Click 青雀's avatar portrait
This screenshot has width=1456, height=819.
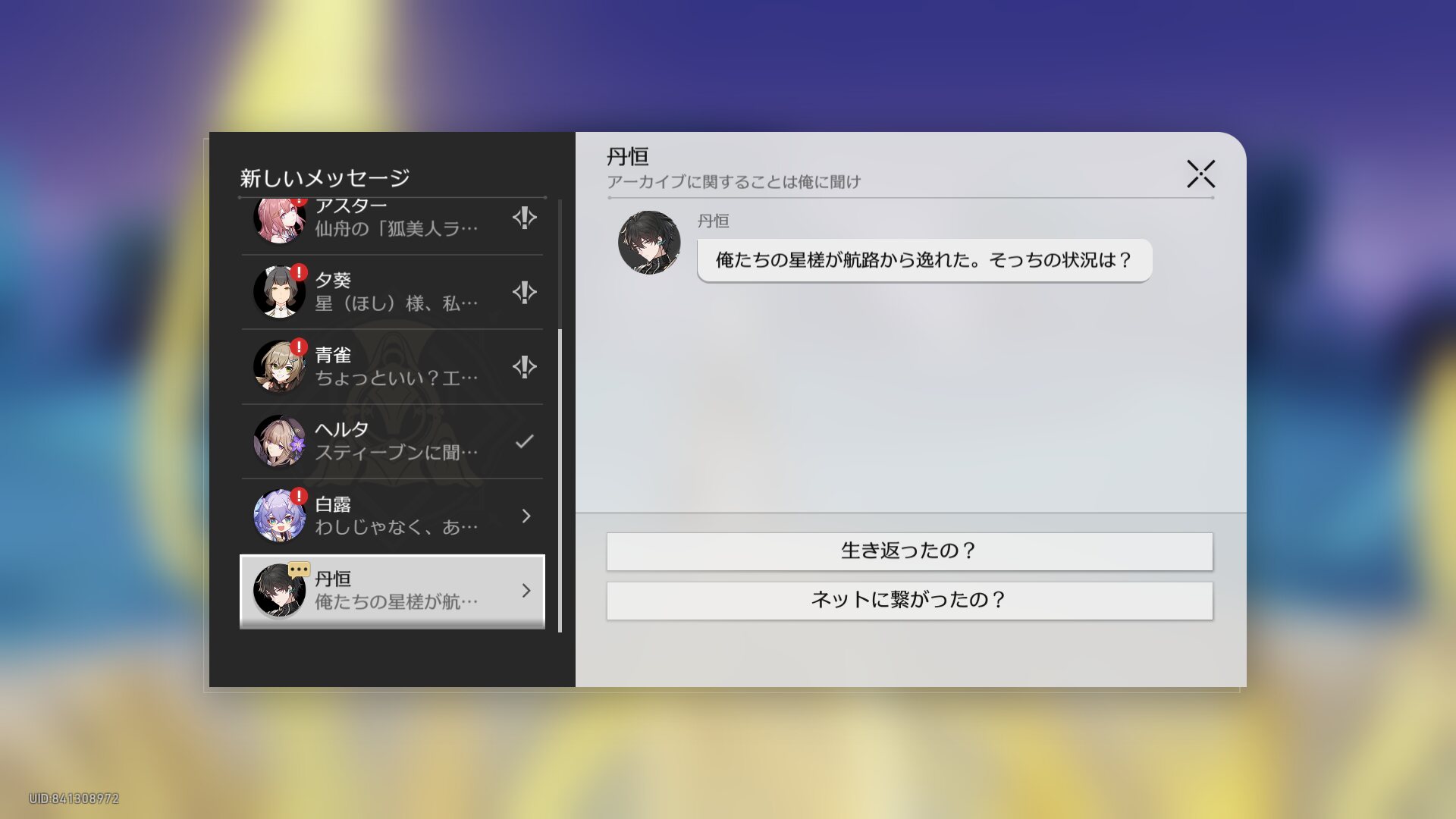[278, 367]
